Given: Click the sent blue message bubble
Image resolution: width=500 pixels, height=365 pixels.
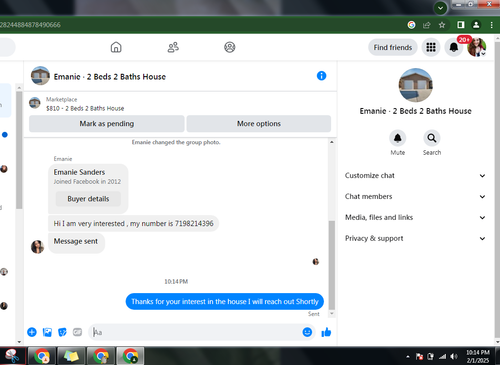Looking at the screenshot, I should click(225, 302).
